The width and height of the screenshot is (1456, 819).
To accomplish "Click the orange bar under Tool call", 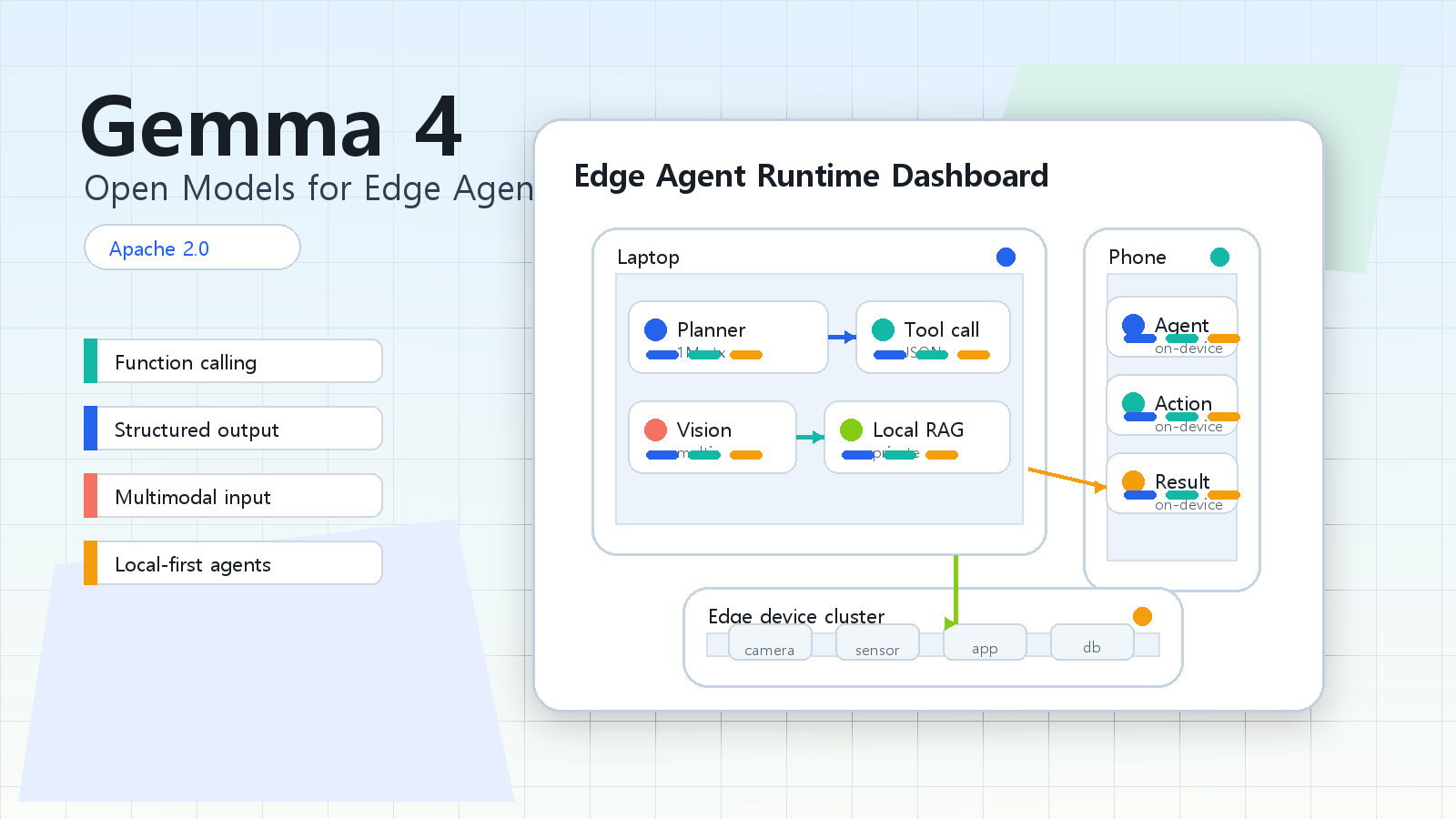I will pyautogui.click(x=974, y=355).
